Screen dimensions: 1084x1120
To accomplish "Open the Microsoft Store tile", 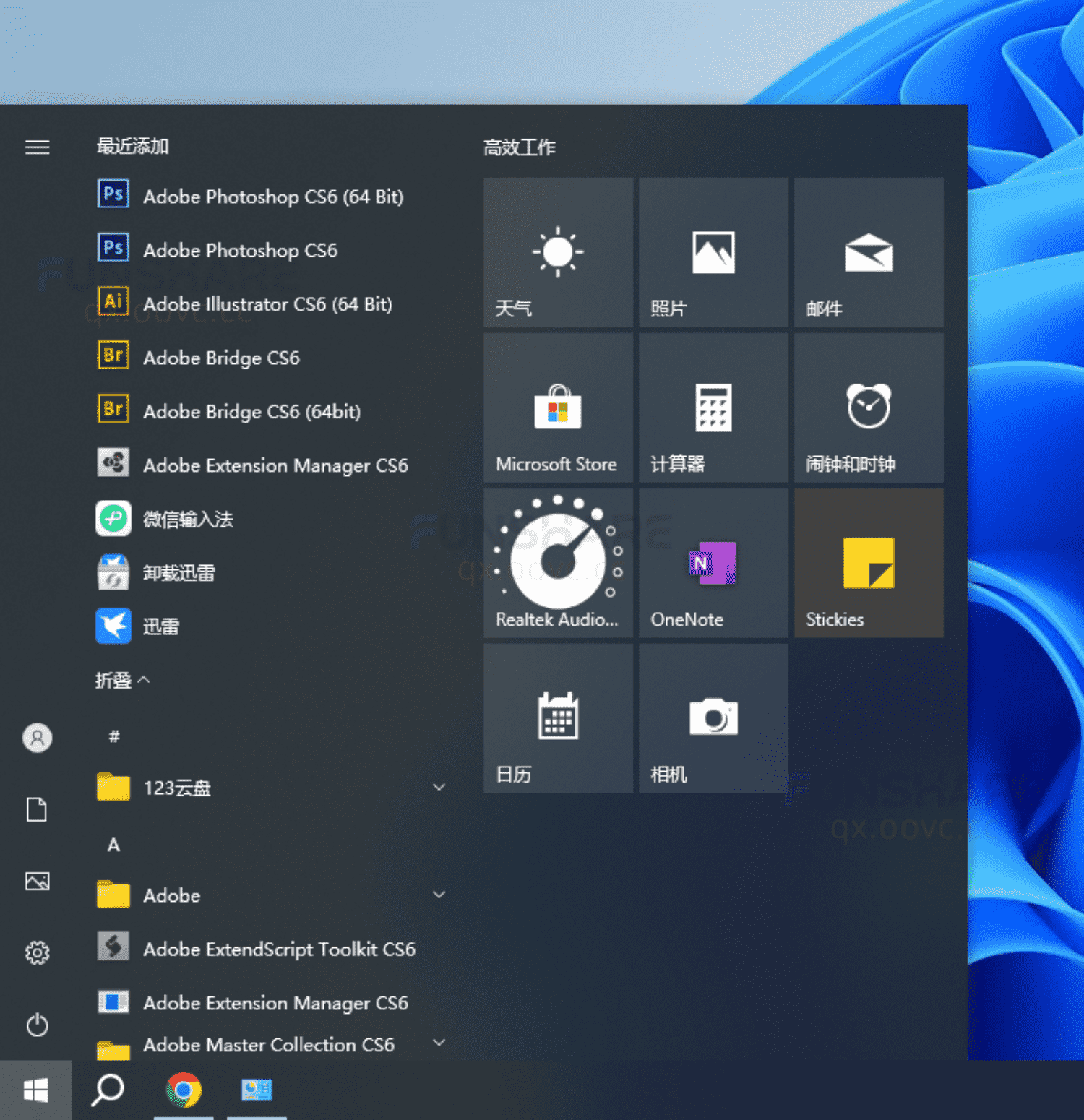I will point(559,408).
